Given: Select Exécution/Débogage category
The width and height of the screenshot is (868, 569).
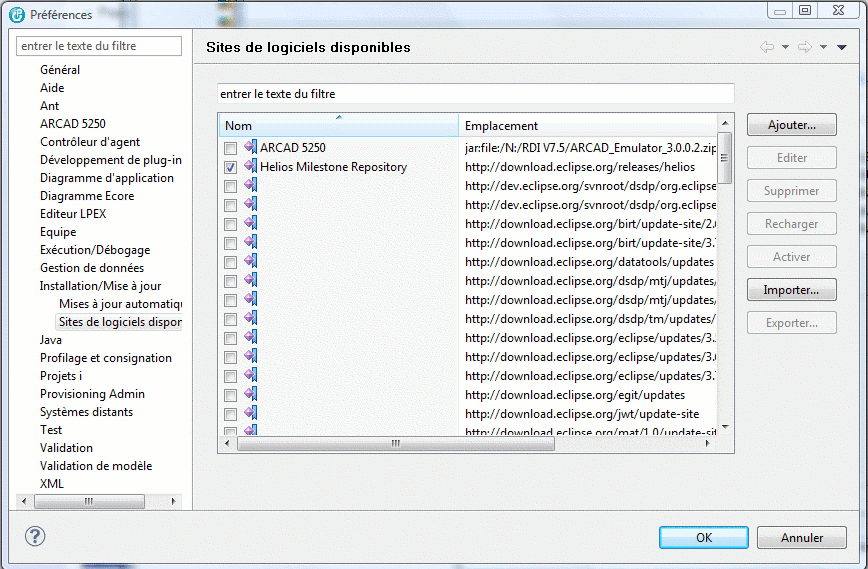Looking at the screenshot, I should (x=95, y=250).
